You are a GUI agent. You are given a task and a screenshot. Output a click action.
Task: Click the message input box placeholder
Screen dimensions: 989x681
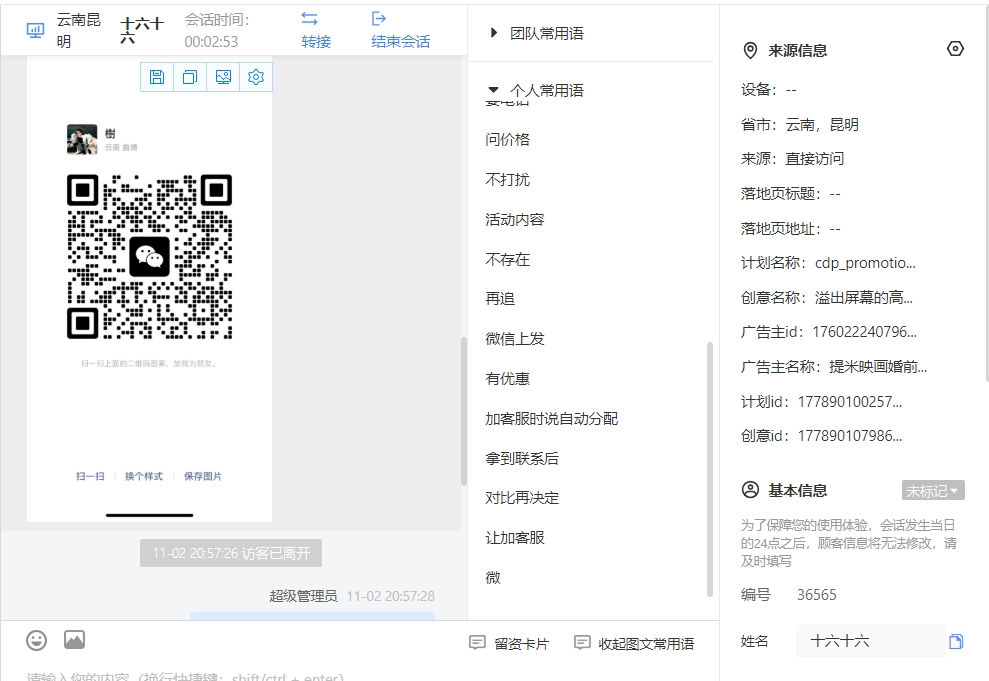[185, 676]
